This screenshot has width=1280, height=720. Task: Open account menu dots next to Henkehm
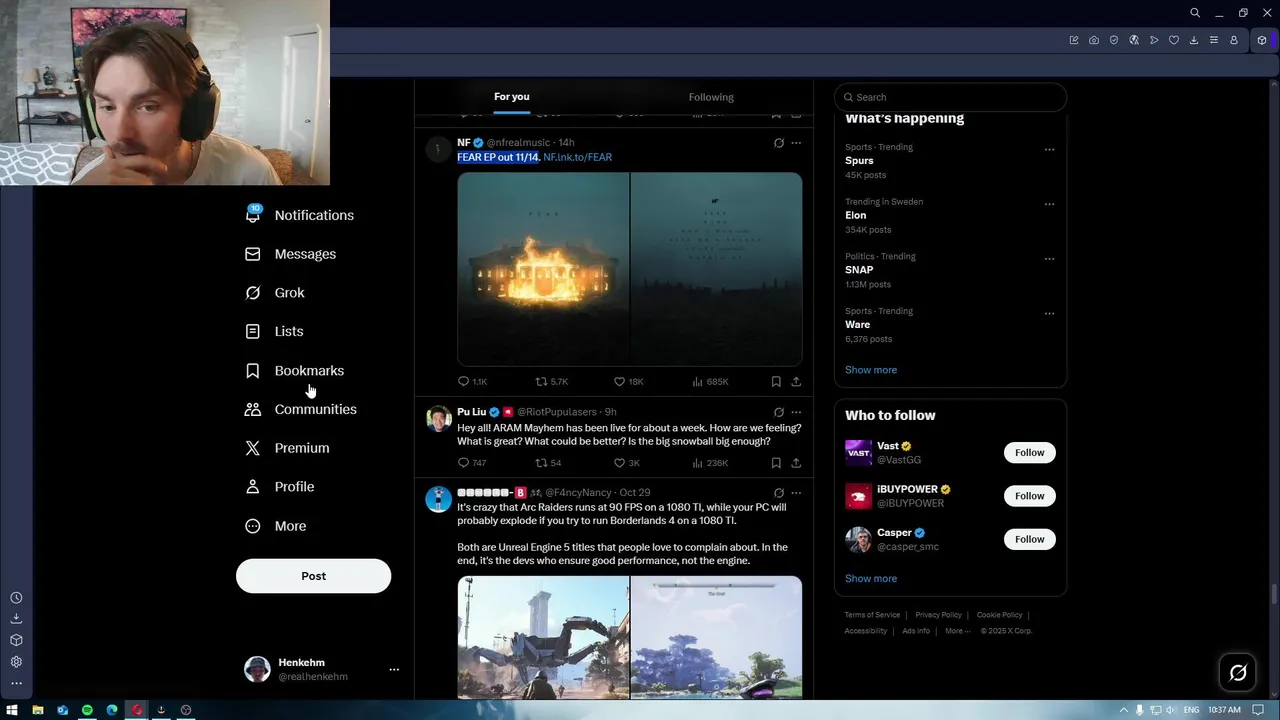point(394,670)
